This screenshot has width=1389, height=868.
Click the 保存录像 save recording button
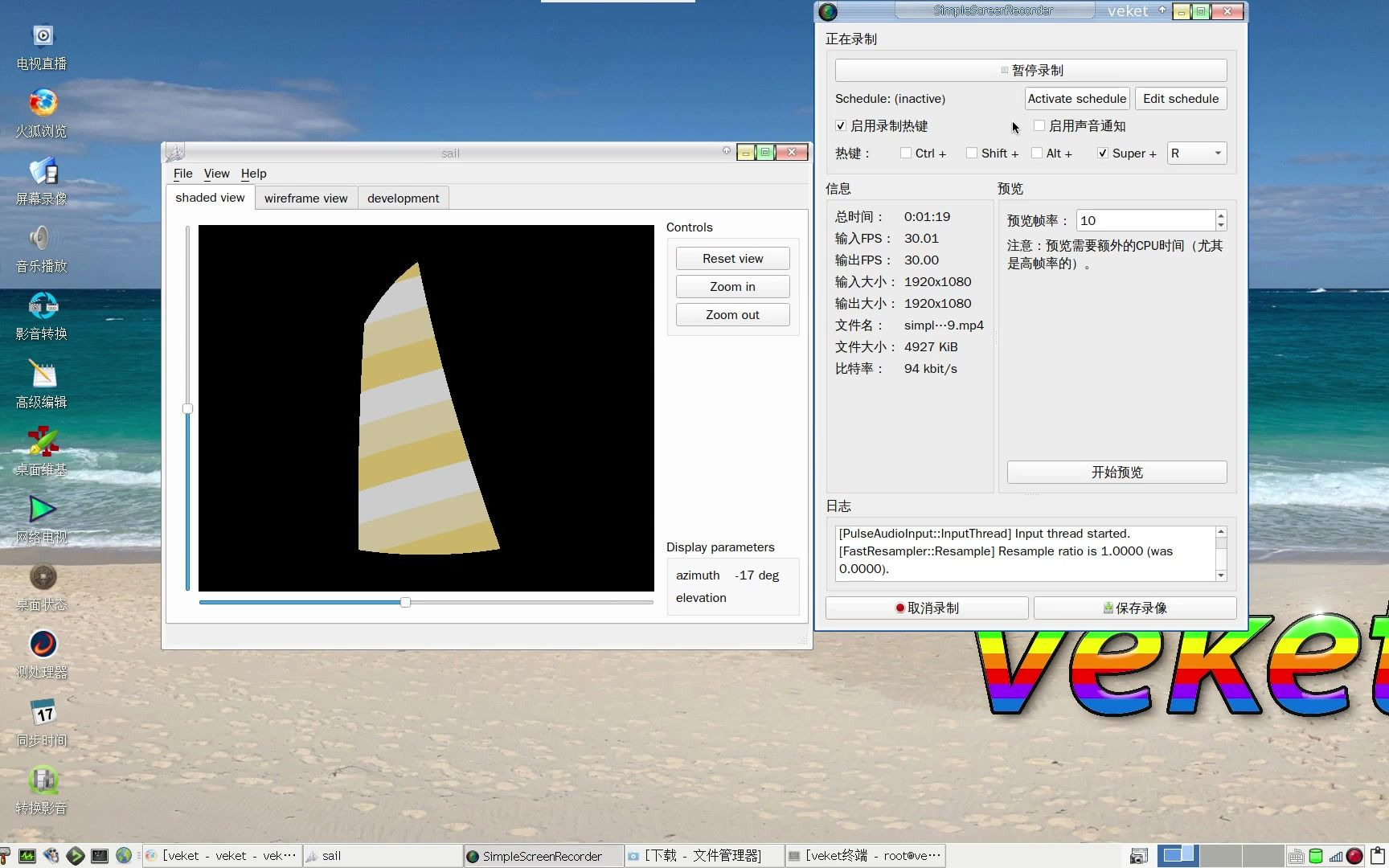(1135, 608)
